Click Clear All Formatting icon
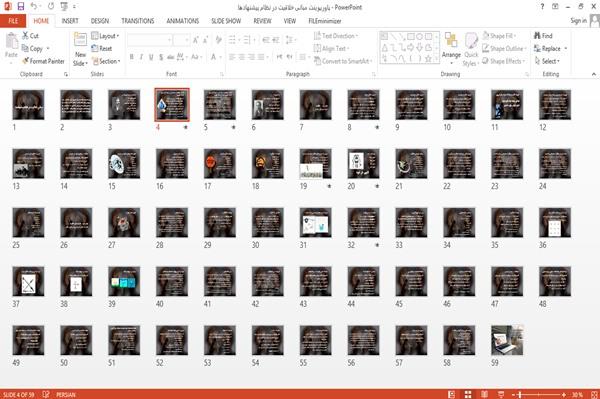The image size is (600, 399). [x=218, y=40]
